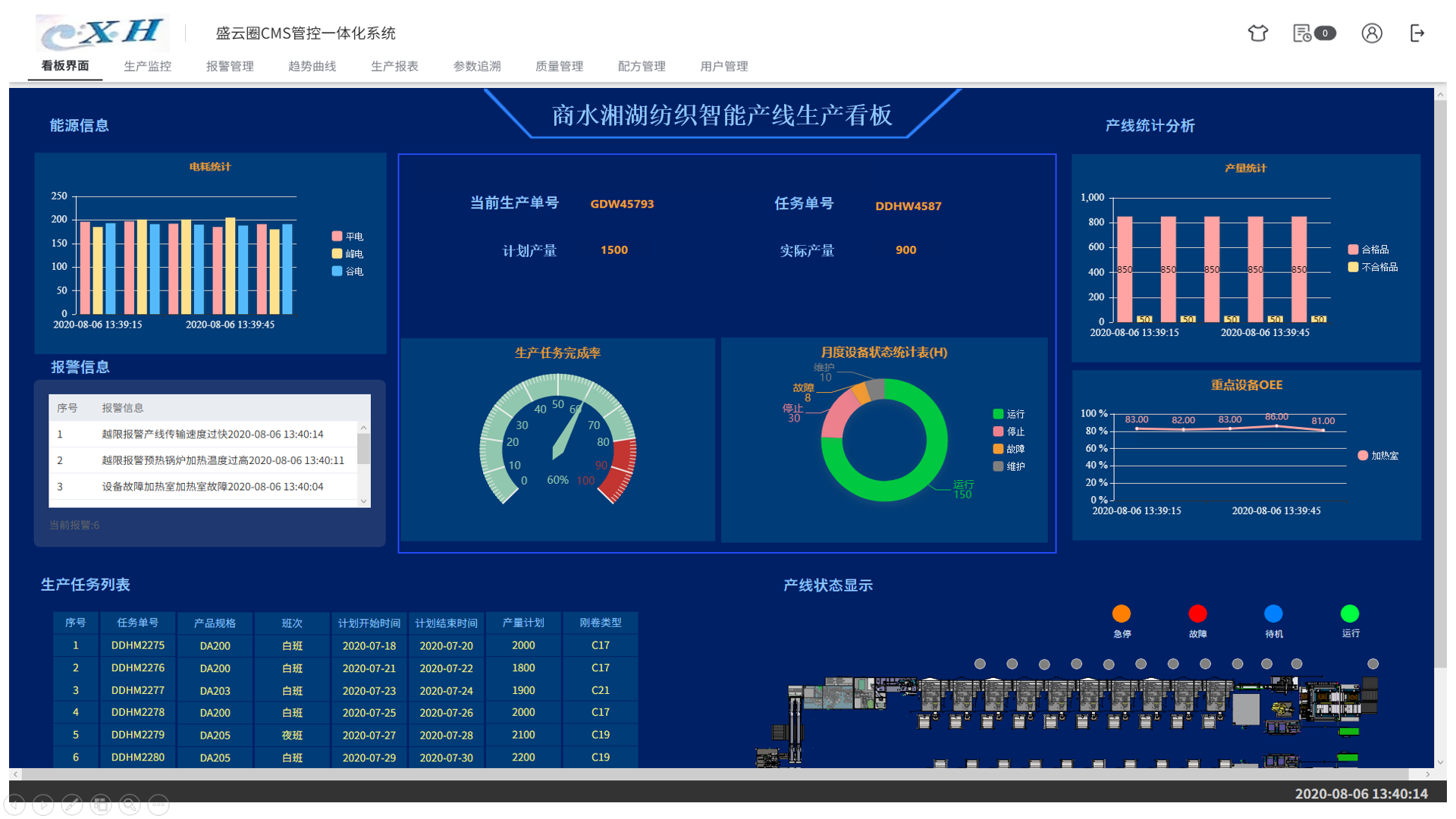This screenshot has height=819, width=1456.
Task: Click the next slide arrow icon
Action: coord(43,804)
